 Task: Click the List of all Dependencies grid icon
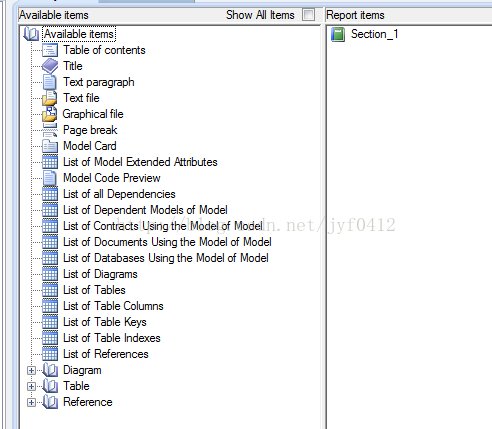click(50, 194)
